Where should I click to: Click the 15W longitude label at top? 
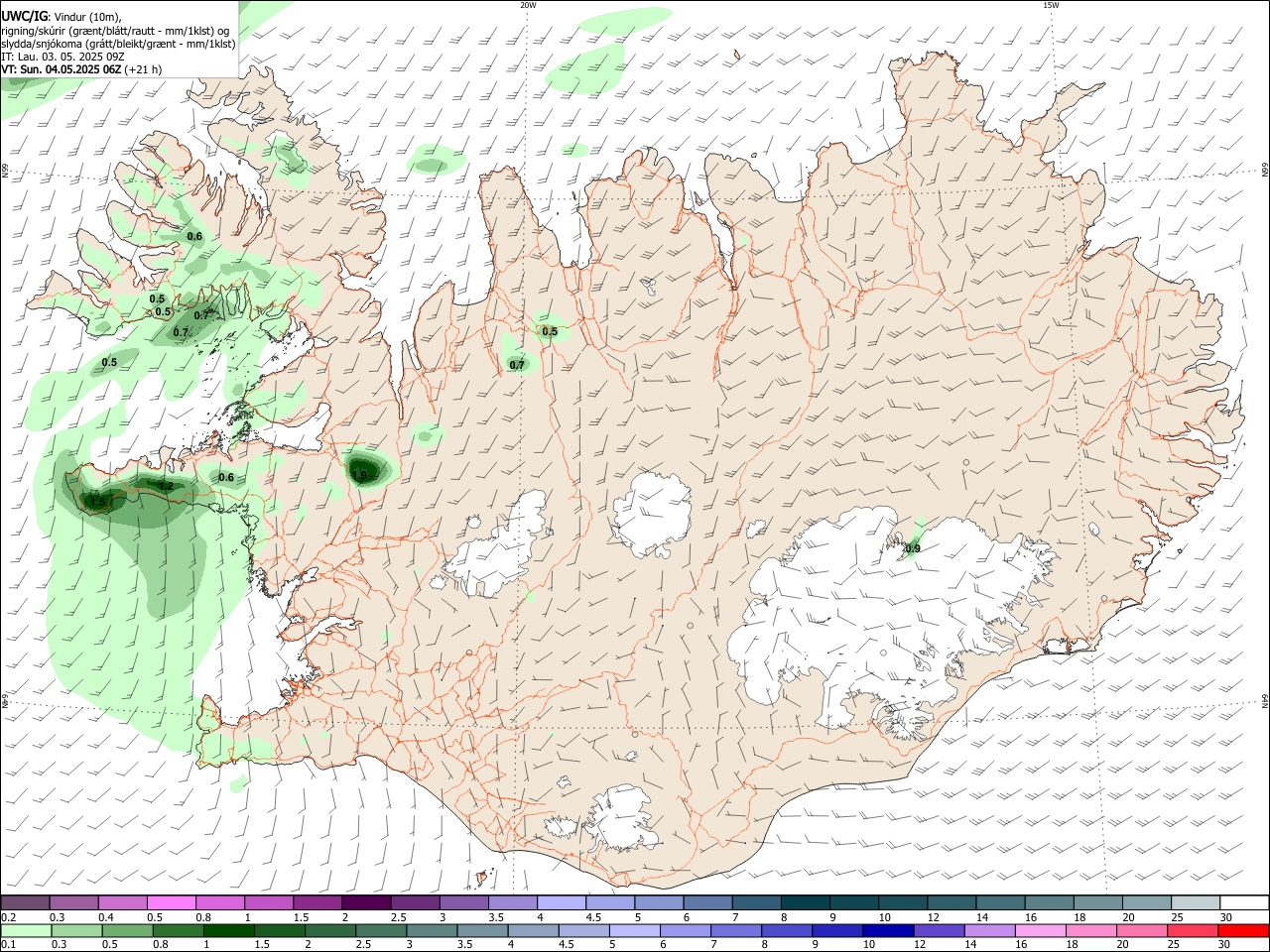click(1051, 5)
